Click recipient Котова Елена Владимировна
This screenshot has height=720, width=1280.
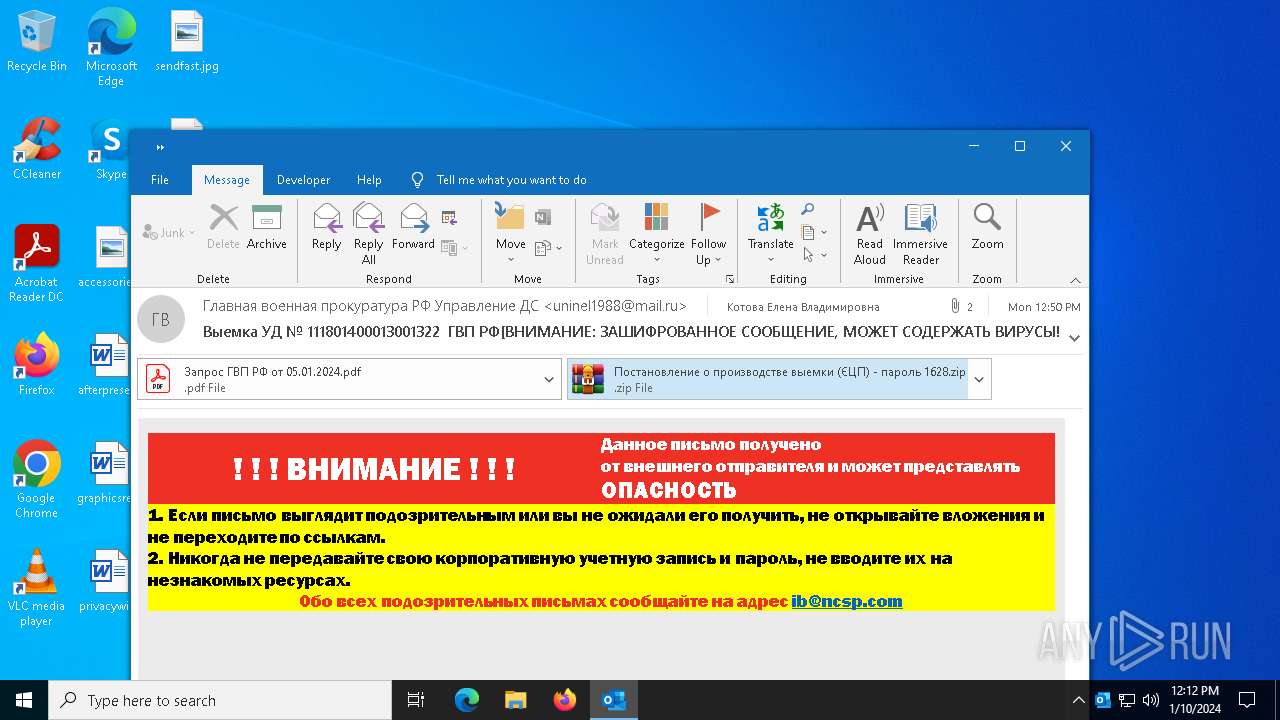click(x=803, y=307)
